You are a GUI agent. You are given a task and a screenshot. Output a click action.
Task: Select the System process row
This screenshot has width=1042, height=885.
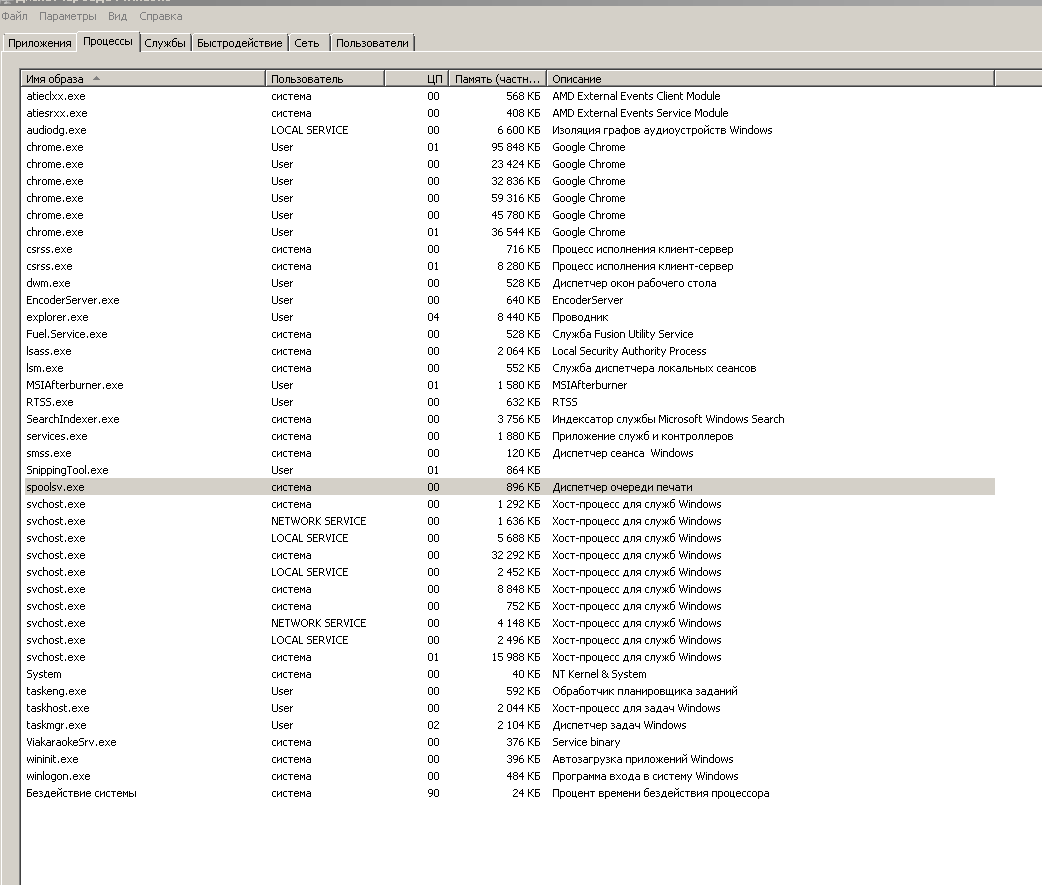[x=510, y=674]
